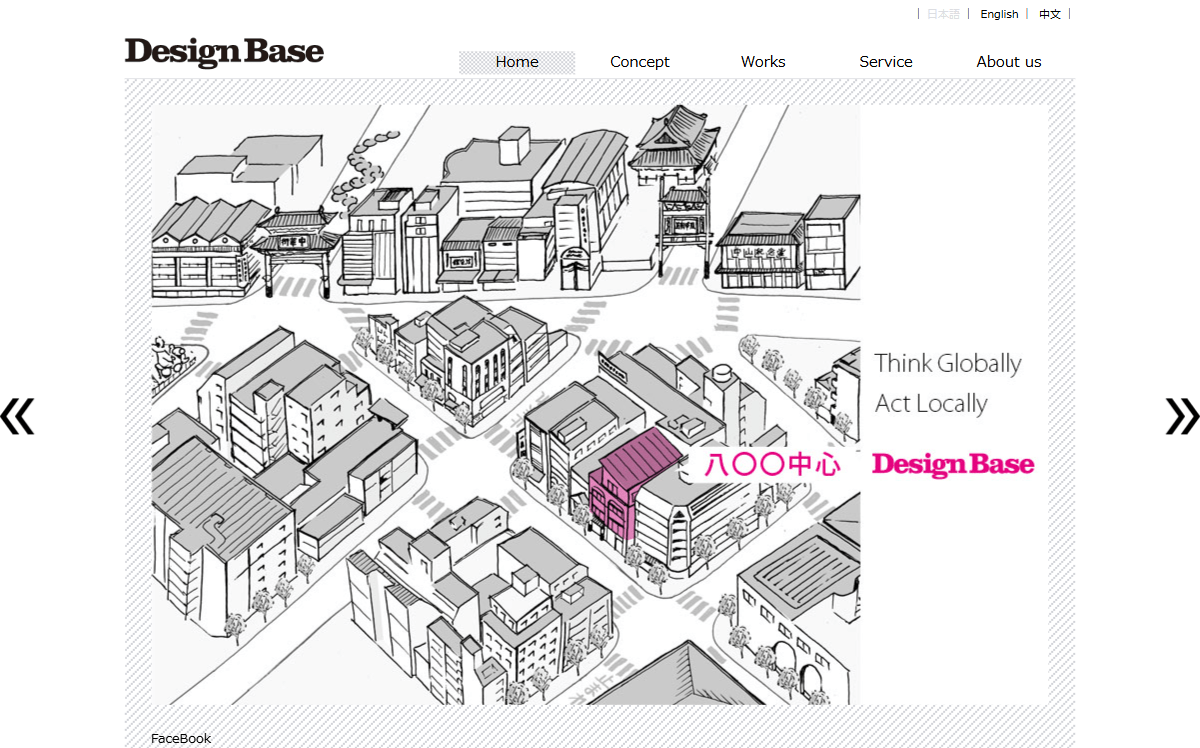The height and width of the screenshot is (748, 1200).
Task: Click the pink highlighted building in the illustration
Action: (632, 483)
